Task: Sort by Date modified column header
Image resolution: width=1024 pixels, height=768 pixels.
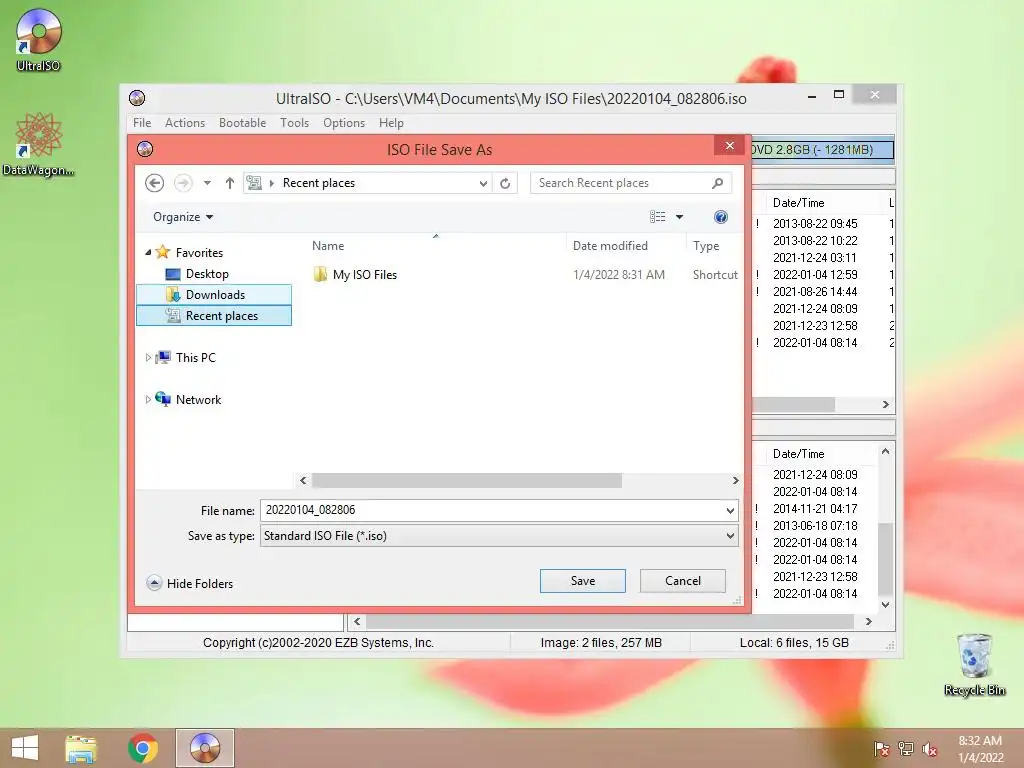Action: pyautogui.click(x=626, y=246)
